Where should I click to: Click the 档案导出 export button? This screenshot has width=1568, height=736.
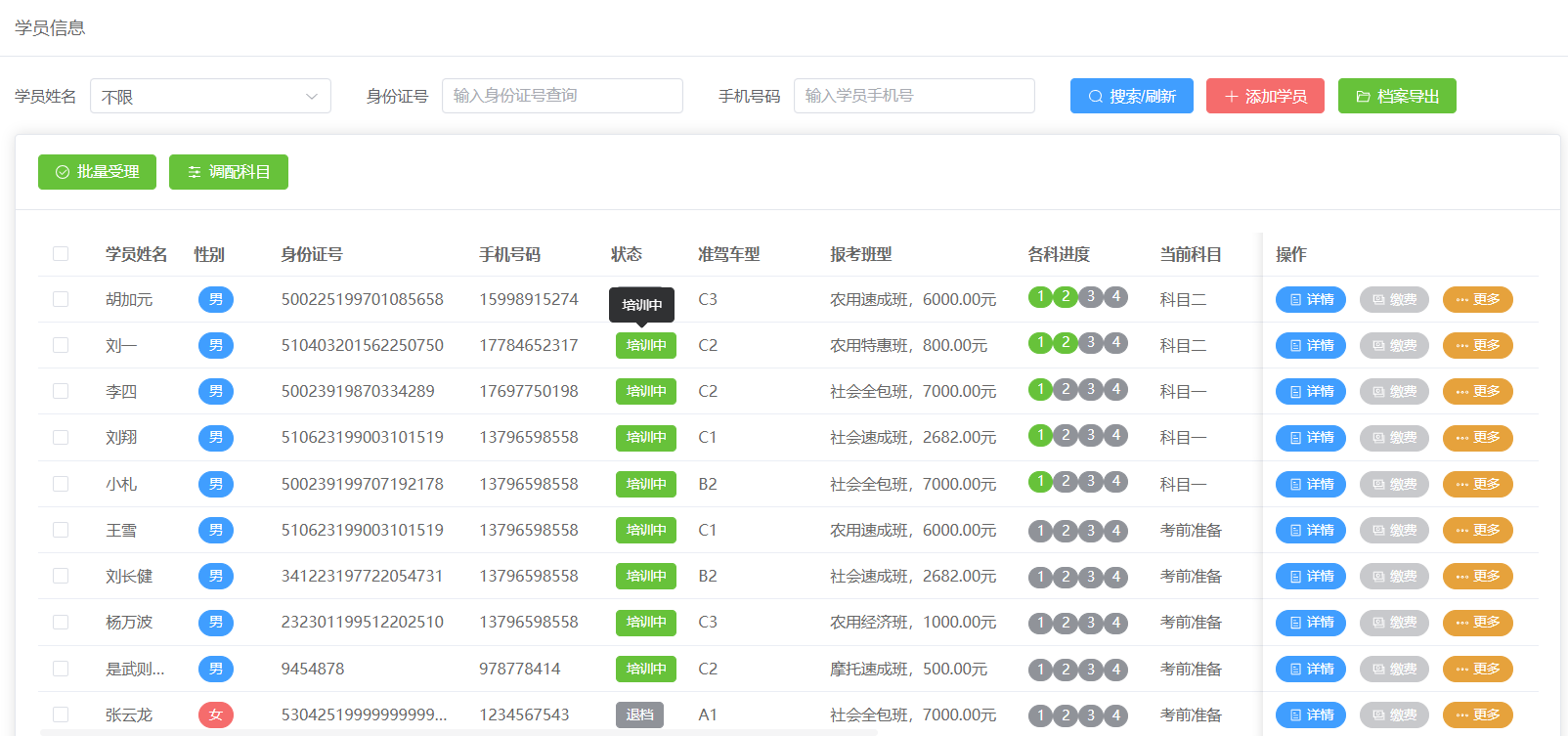point(1397,96)
